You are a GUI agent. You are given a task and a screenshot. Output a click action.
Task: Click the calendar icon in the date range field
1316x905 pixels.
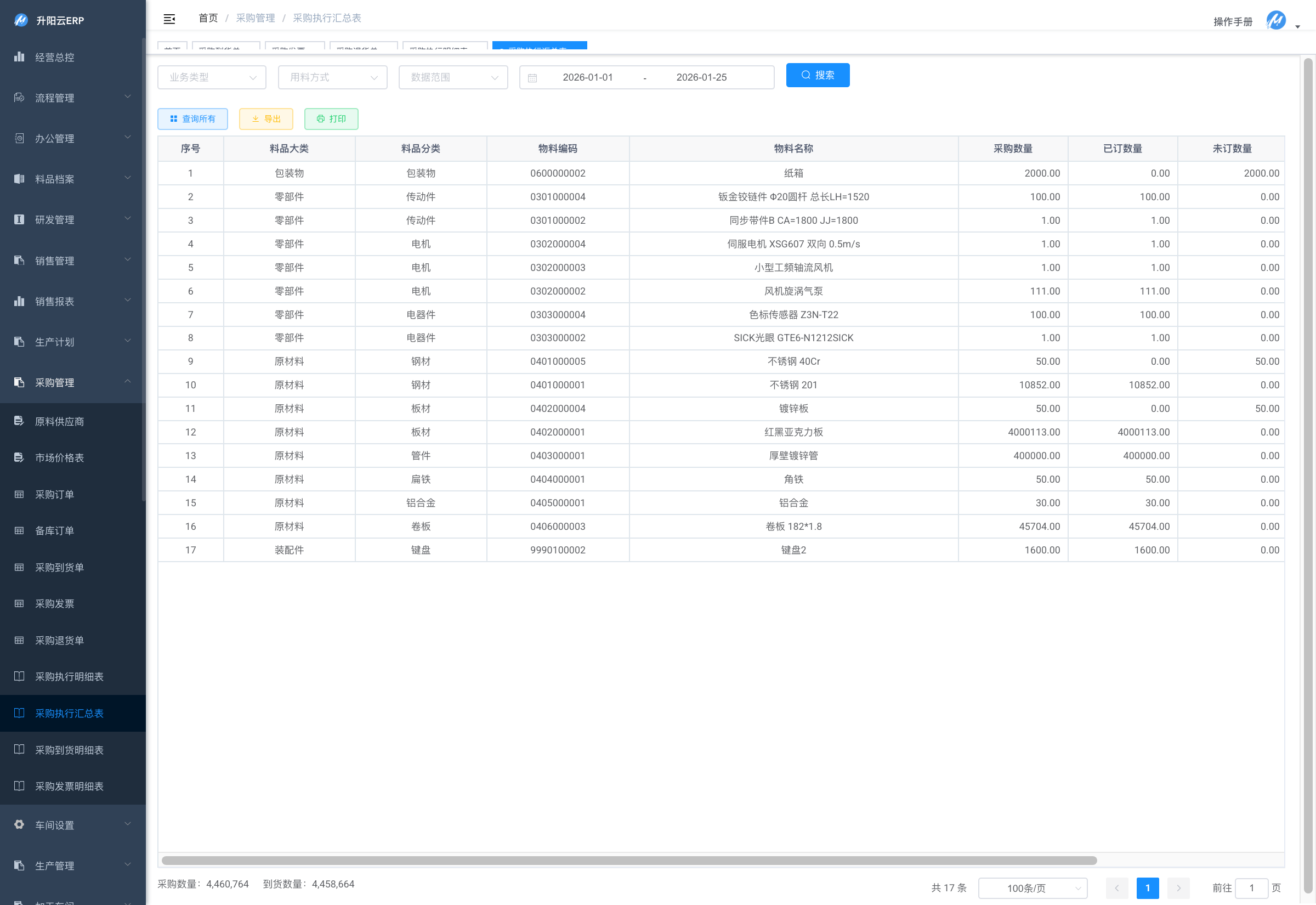click(x=532, y=78)
